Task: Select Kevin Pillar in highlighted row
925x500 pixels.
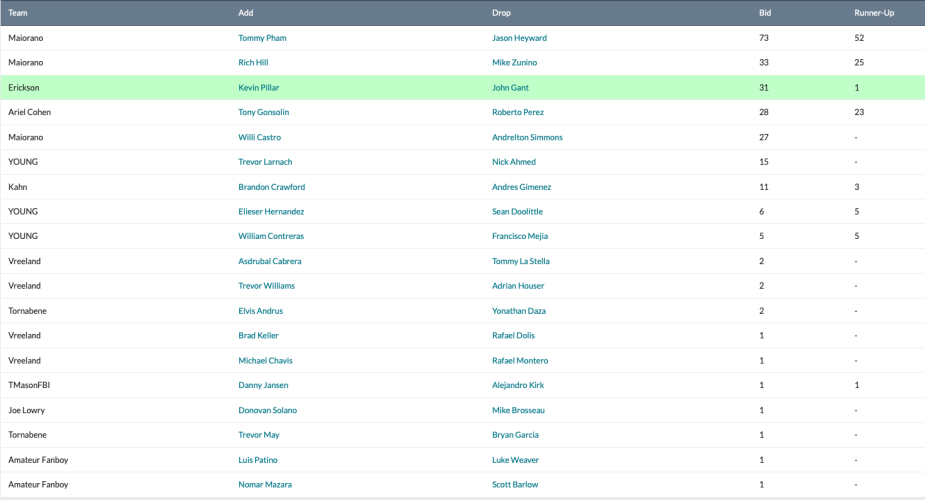Action: (x=258, y=87)
